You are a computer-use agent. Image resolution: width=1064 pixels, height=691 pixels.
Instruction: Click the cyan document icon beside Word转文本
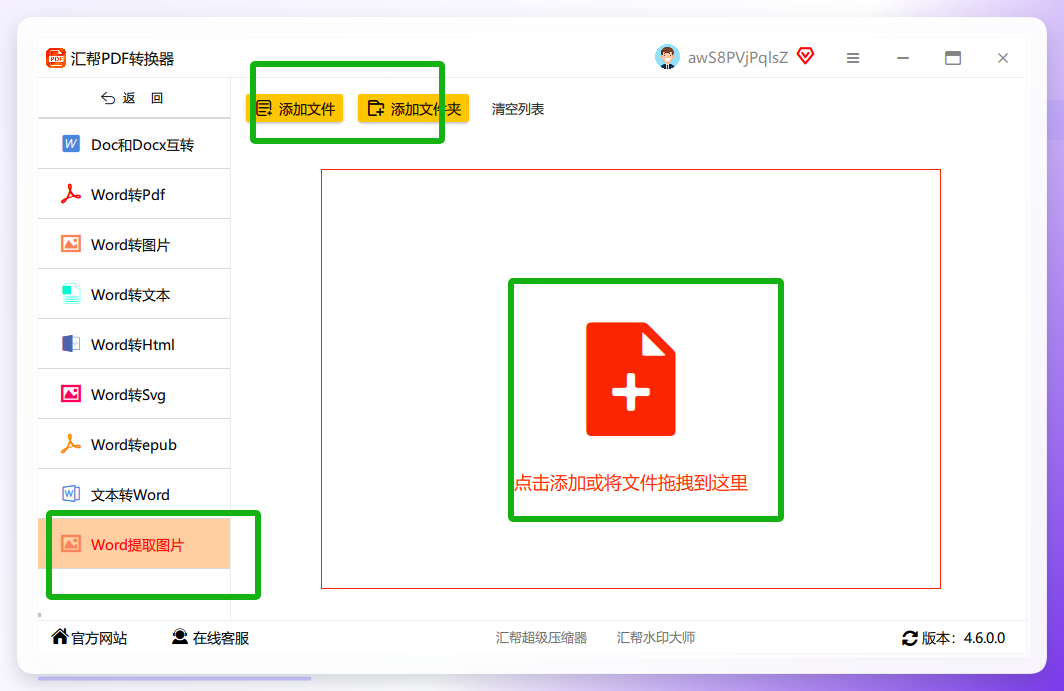click(x=71, y=294)
